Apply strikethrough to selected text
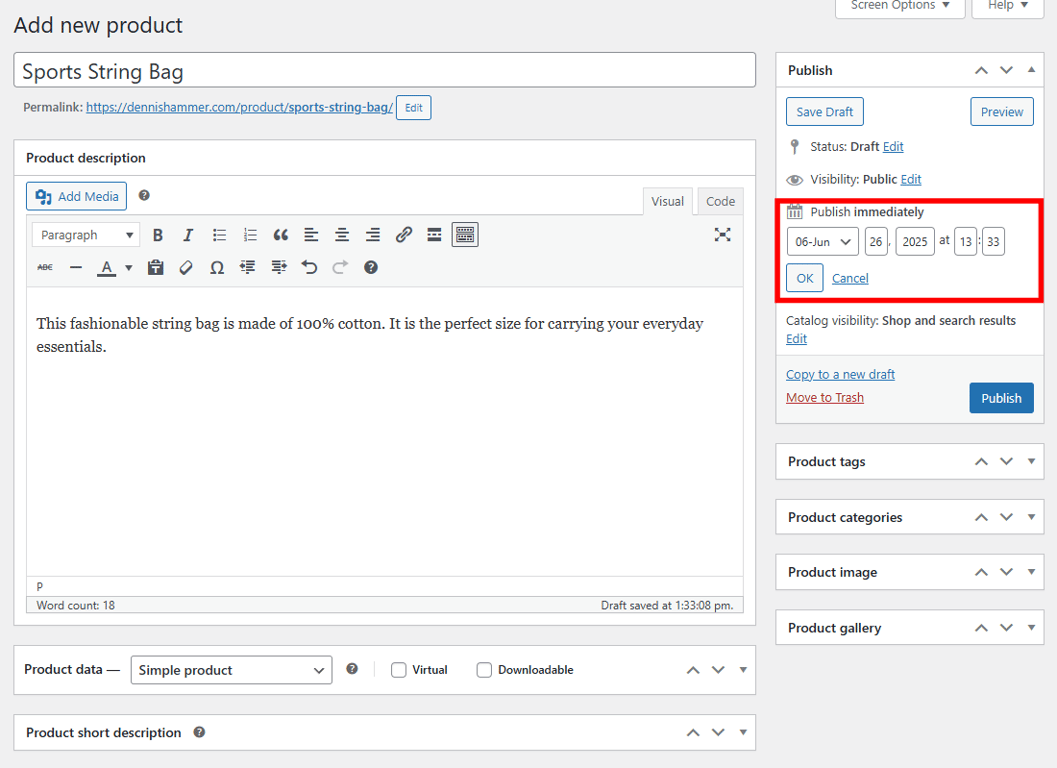The image size is (1057, 768). (43, 267)
